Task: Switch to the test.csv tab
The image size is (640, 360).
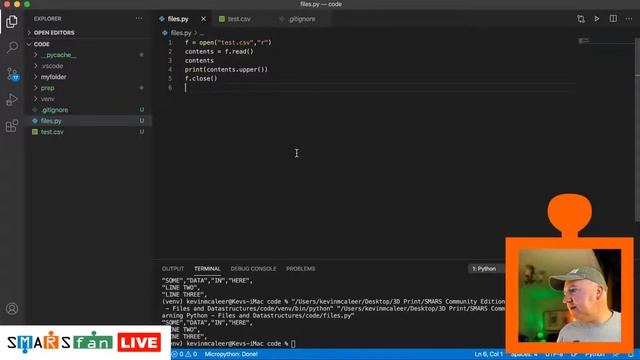Action: (239, 19)
